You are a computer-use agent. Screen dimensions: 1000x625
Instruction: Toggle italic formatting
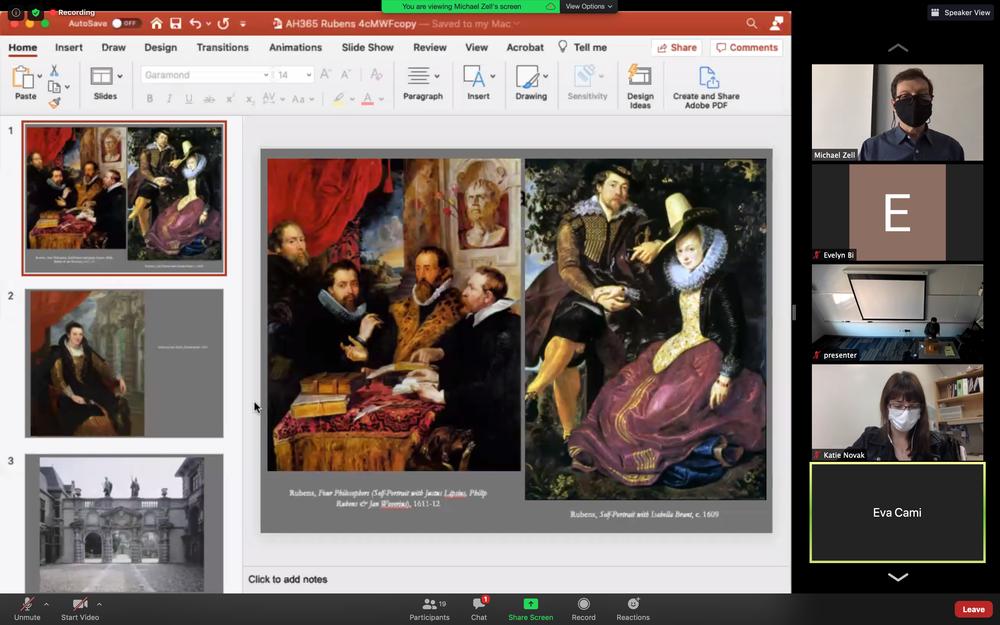[169, 99]
